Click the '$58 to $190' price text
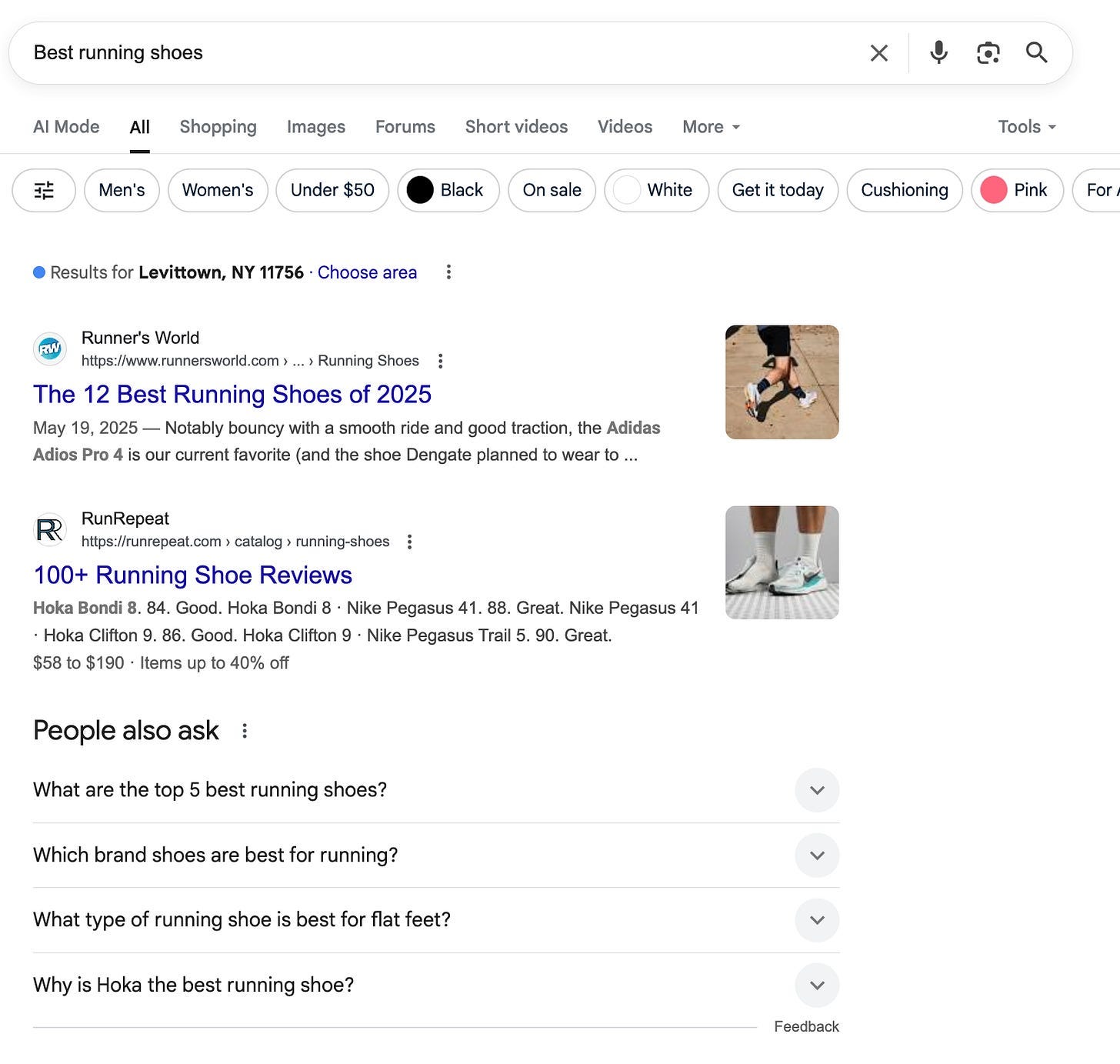The image size is (1120, 1064). pos(78,663)
